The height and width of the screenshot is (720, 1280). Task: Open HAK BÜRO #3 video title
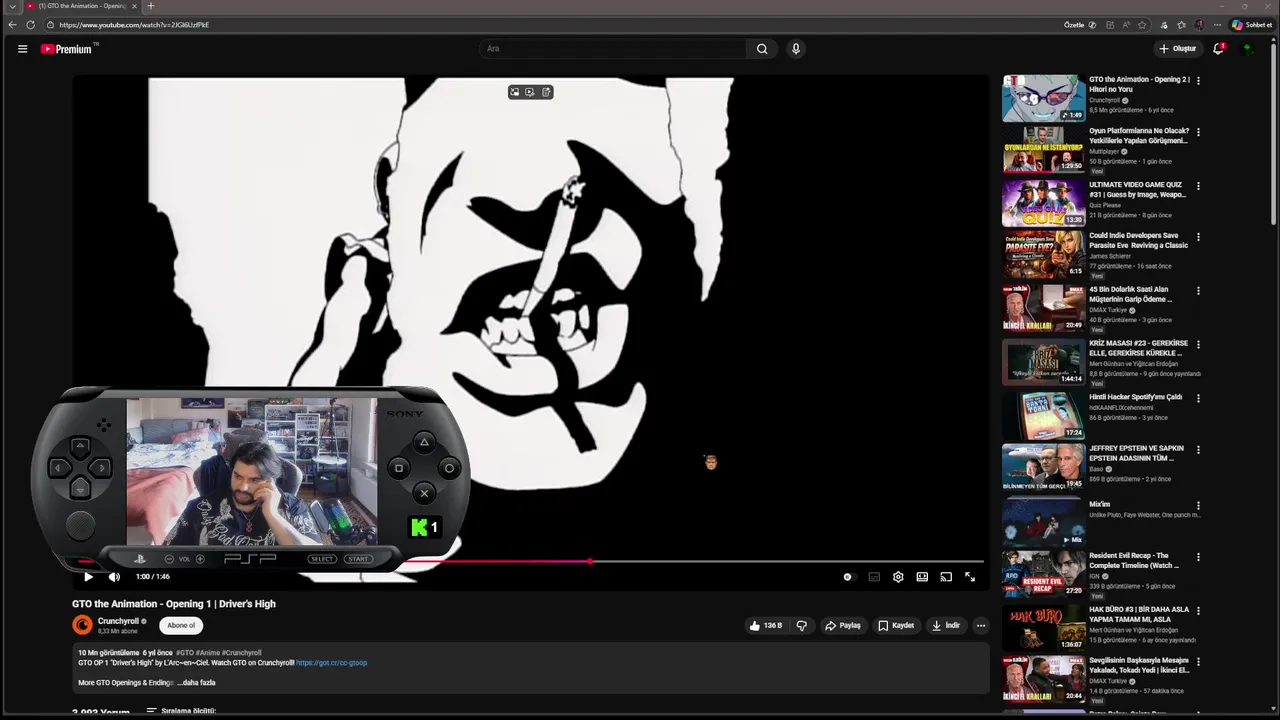point(1139,614)
